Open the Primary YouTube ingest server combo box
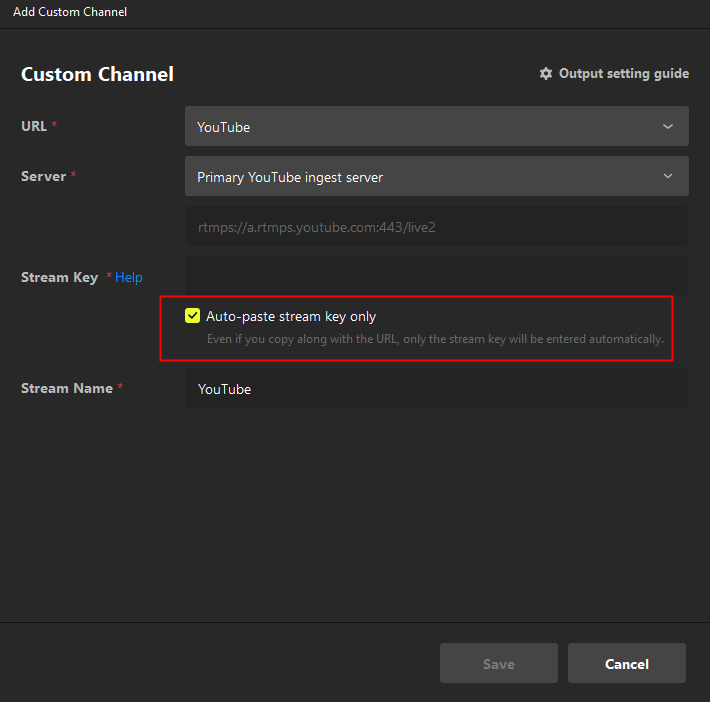The height and width of the screenshot is (702, 710). [420, 177]
